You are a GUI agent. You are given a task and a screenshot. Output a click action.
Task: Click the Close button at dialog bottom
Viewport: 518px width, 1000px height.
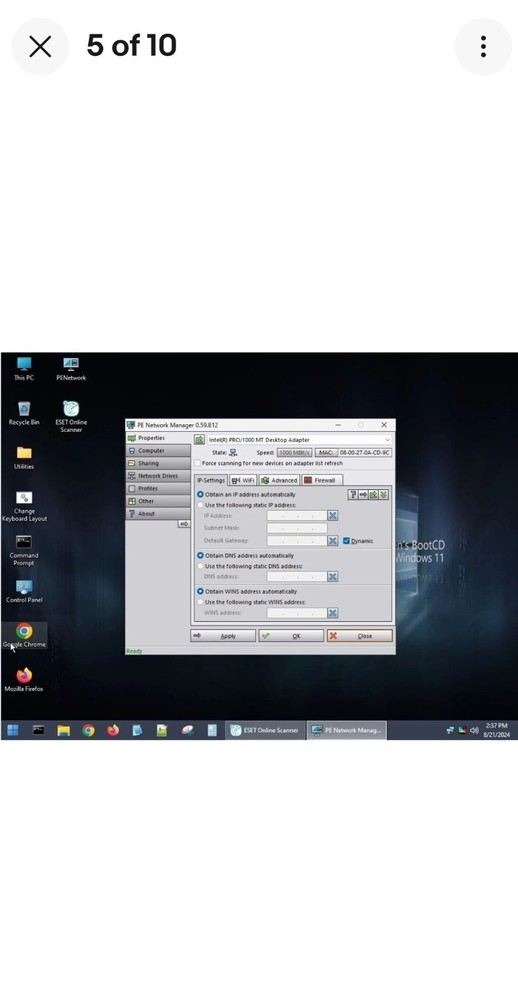click(x=360, y=636)
